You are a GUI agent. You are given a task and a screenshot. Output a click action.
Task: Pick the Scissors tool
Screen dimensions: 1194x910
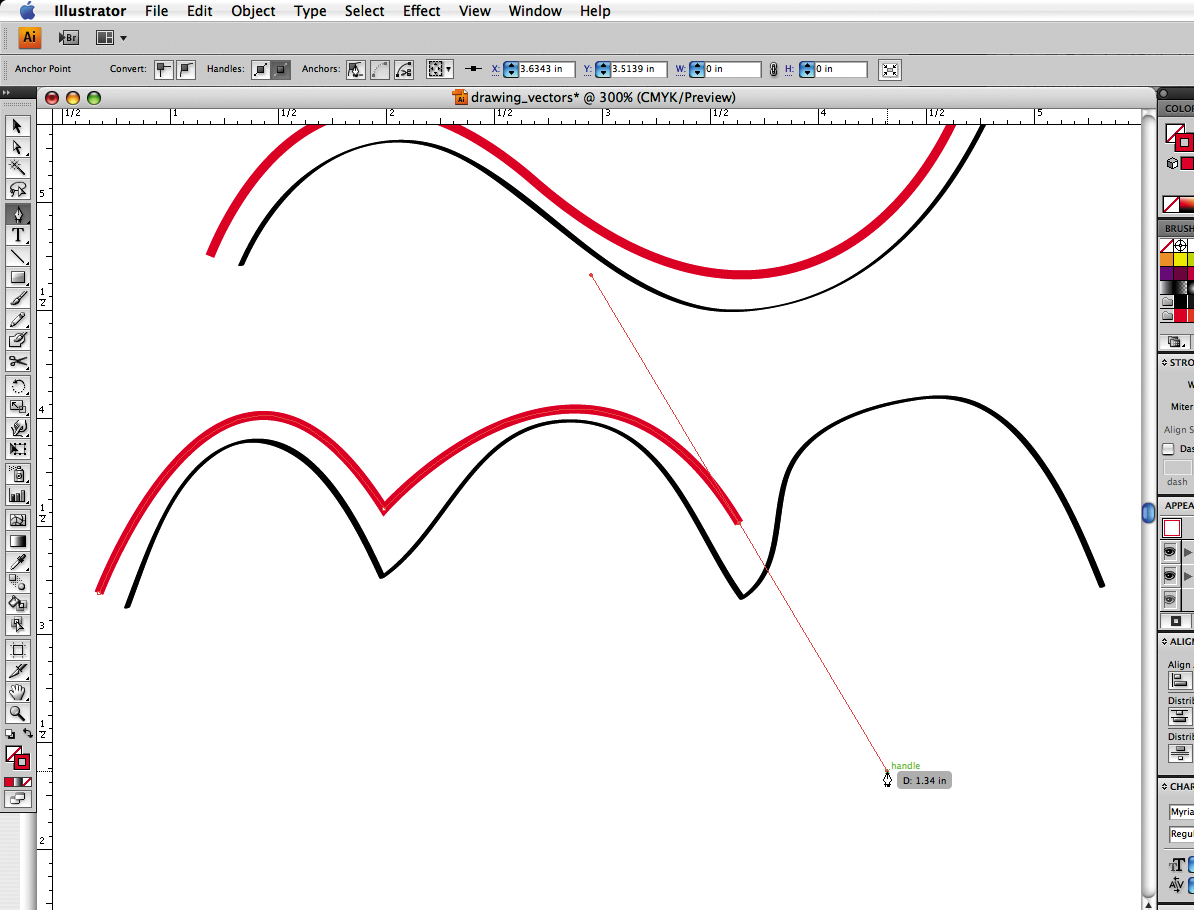(x=18, y=362)
